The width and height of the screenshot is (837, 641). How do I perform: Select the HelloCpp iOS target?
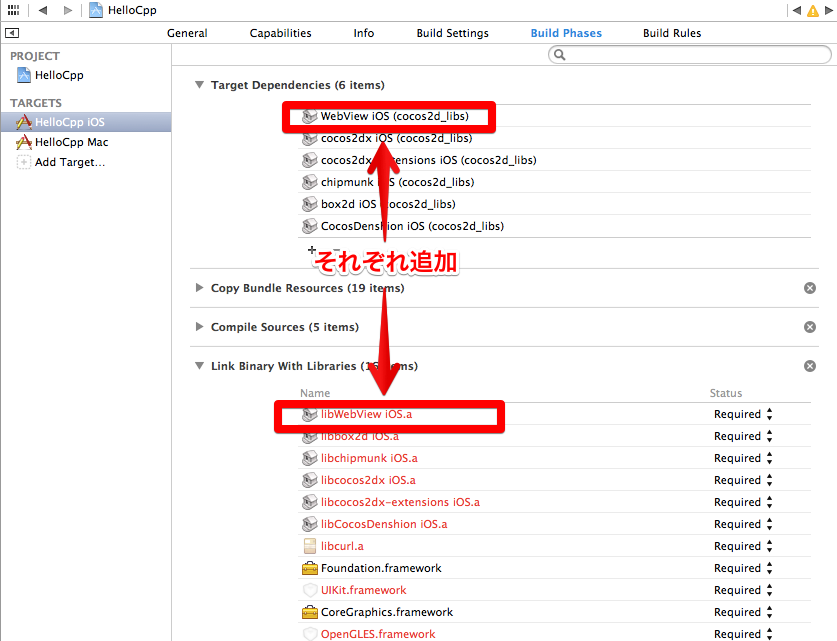(x=86, y=122)
